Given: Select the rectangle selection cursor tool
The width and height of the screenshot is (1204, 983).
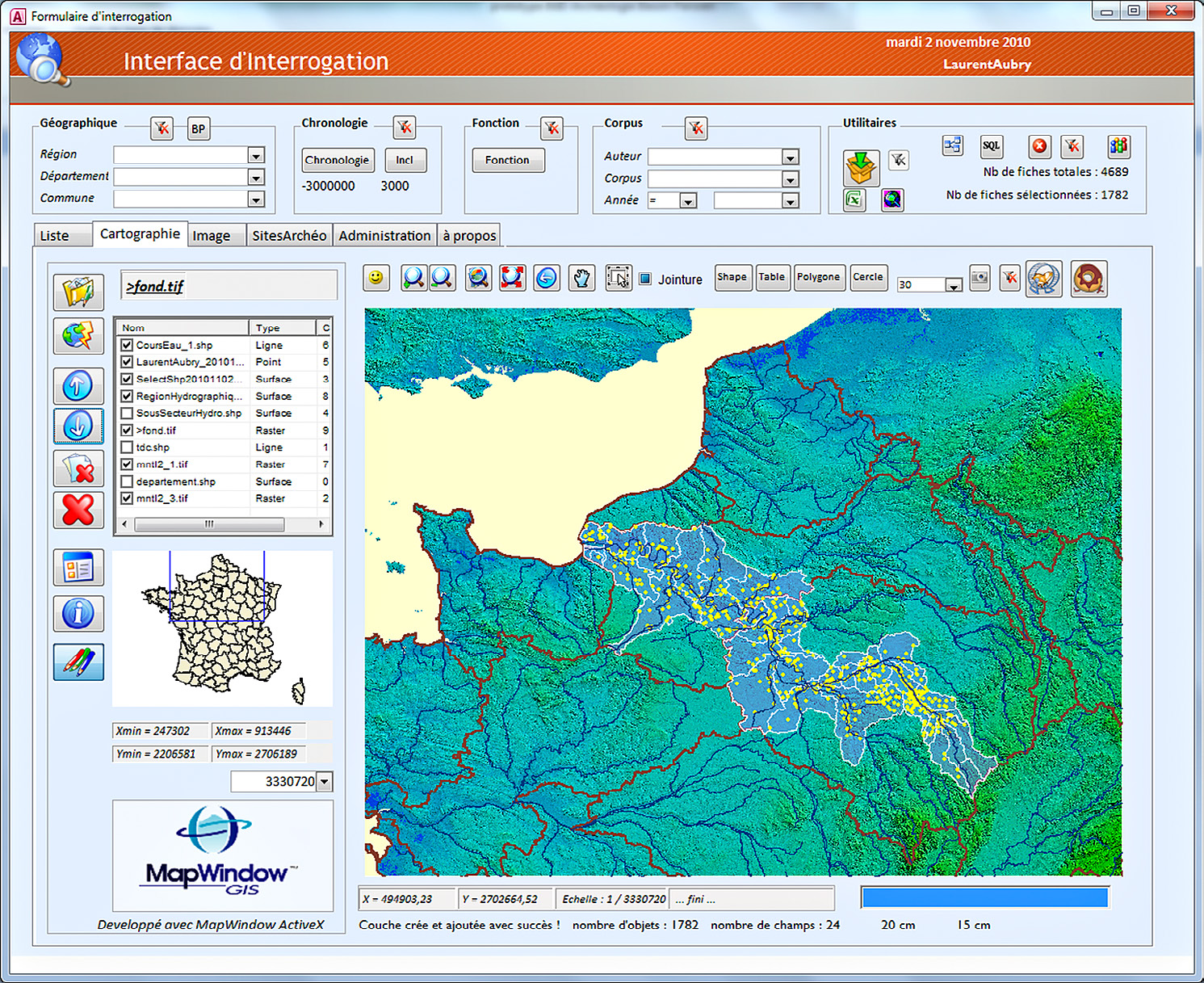Looking at the screenshot, I should (x=619, y=278).
